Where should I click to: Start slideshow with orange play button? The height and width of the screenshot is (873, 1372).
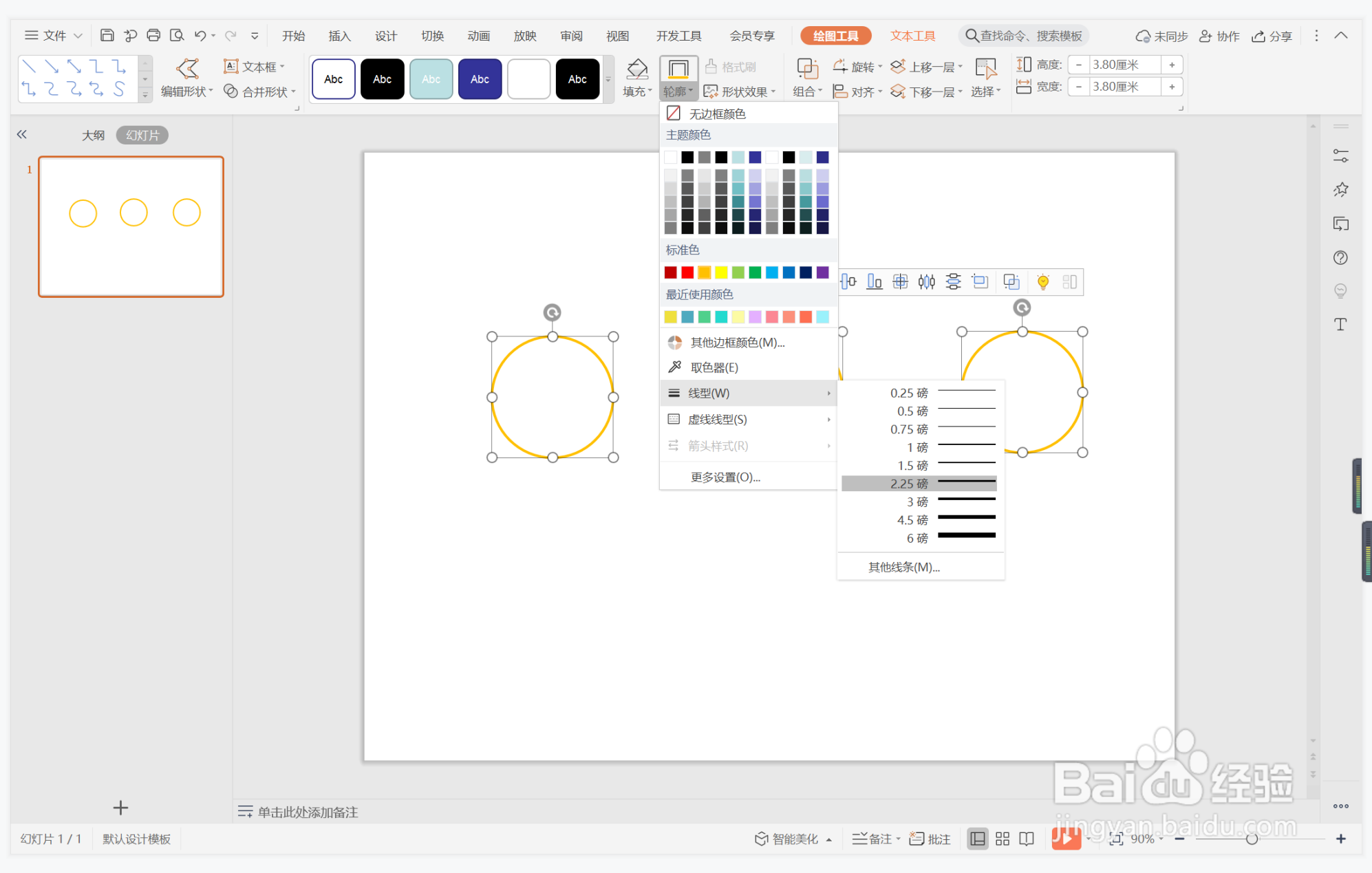click(1066, 839)
